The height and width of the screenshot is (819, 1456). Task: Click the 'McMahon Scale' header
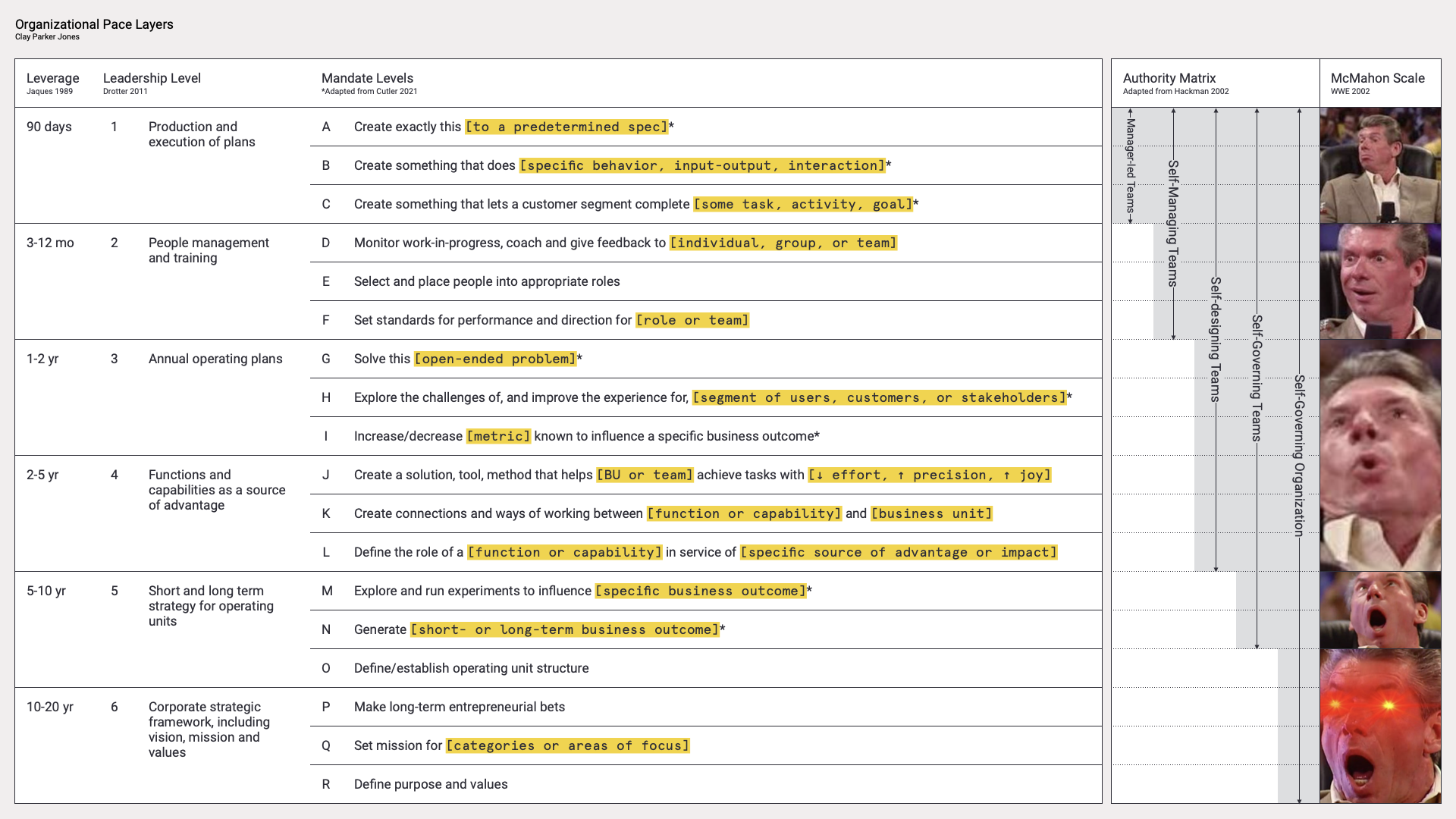pyautogui.click(x=1377, y=78)
